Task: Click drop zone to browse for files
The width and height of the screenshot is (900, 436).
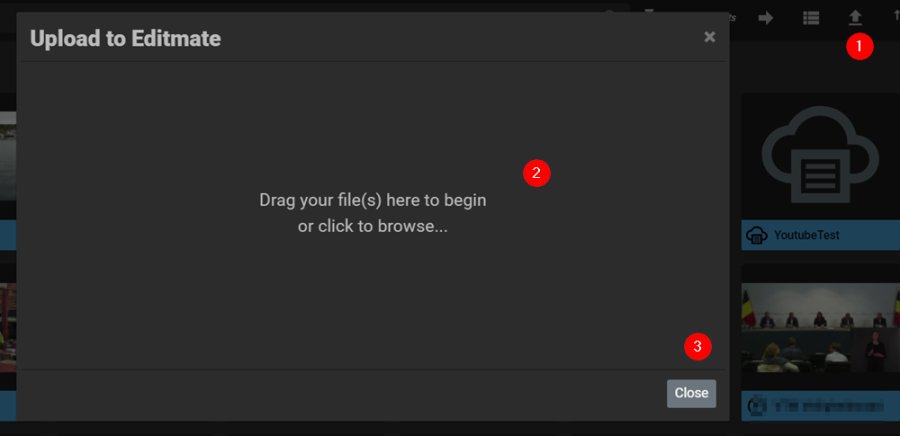Action: click(x=373, y=215)
